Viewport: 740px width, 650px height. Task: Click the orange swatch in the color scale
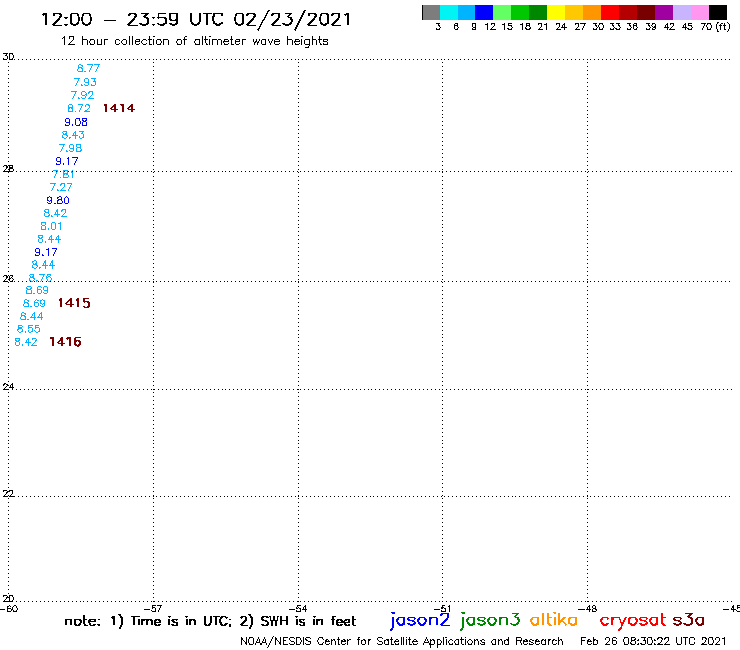click(592, 12)
